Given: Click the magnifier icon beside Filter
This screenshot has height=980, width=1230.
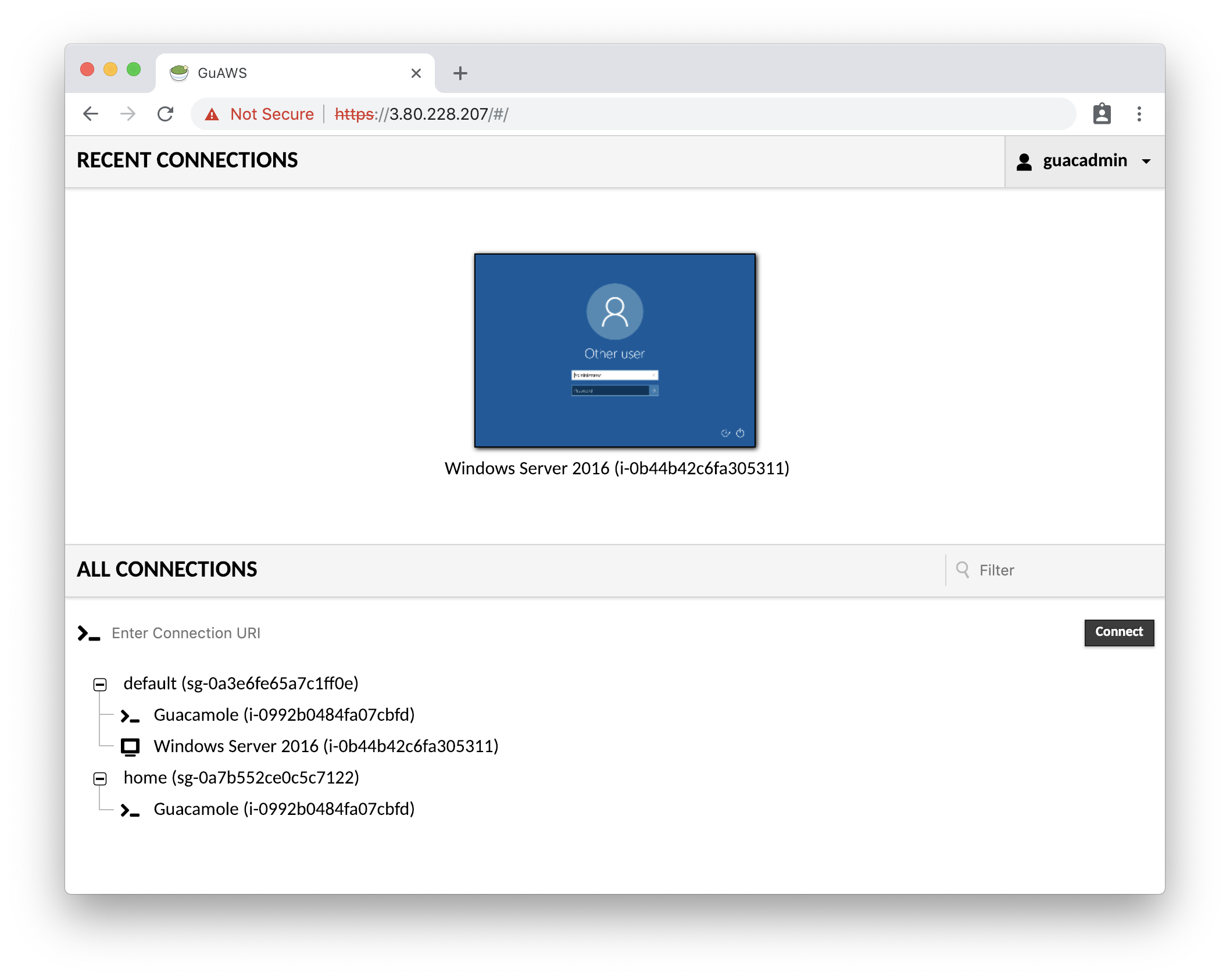Looking at the screenshot, I should click(963, 570).
